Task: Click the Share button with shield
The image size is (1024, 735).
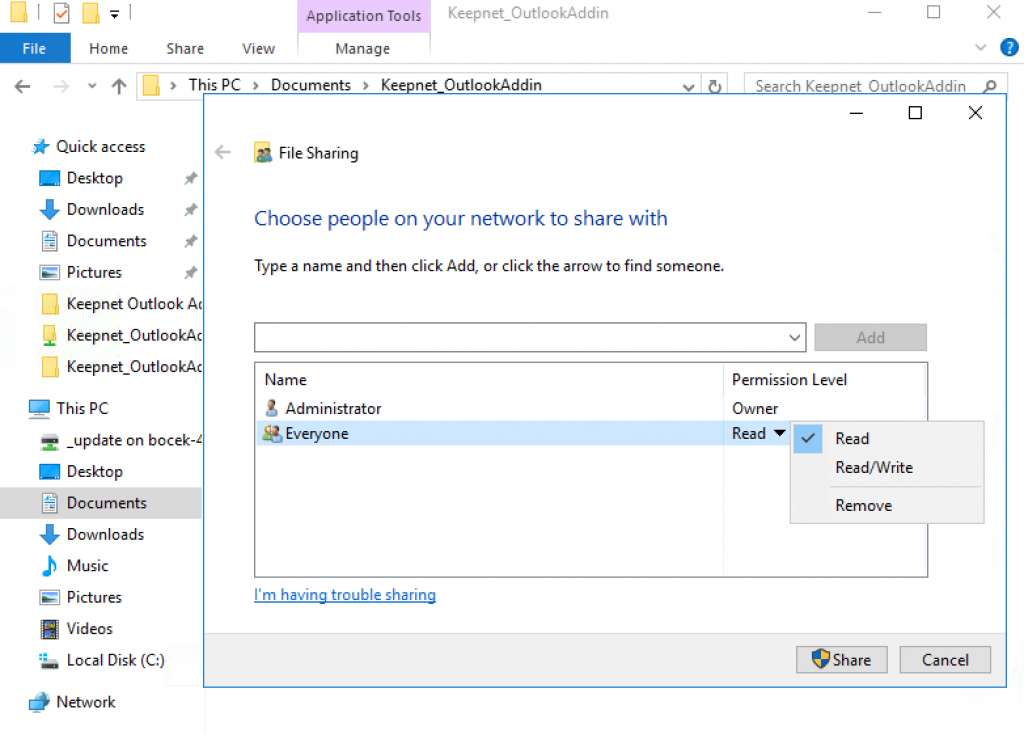Action: point(841,660)
